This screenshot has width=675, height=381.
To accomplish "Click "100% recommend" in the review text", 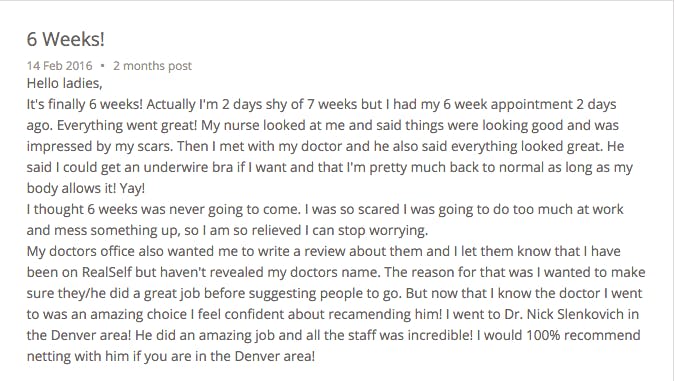I will point(583,335).
